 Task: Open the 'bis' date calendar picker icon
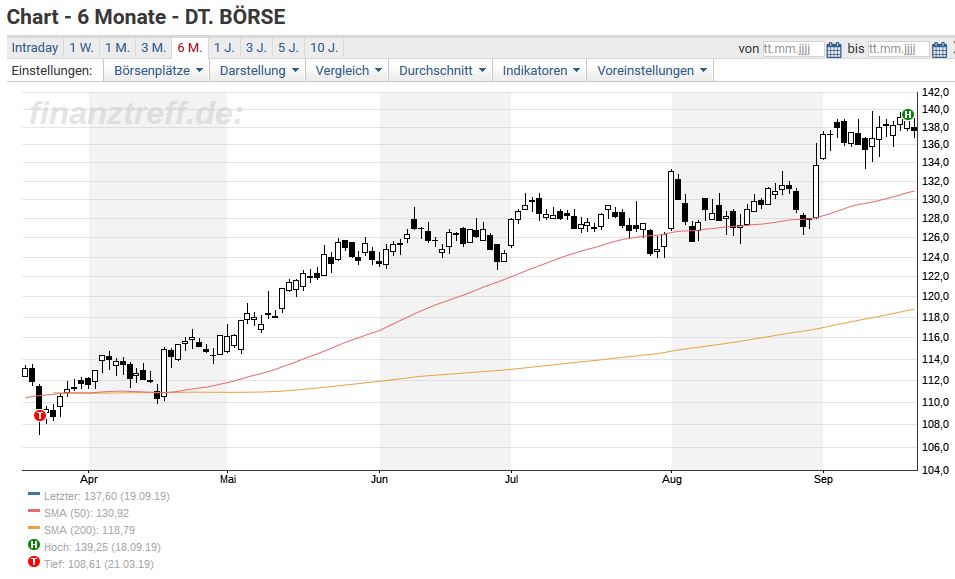pos(939,49)
